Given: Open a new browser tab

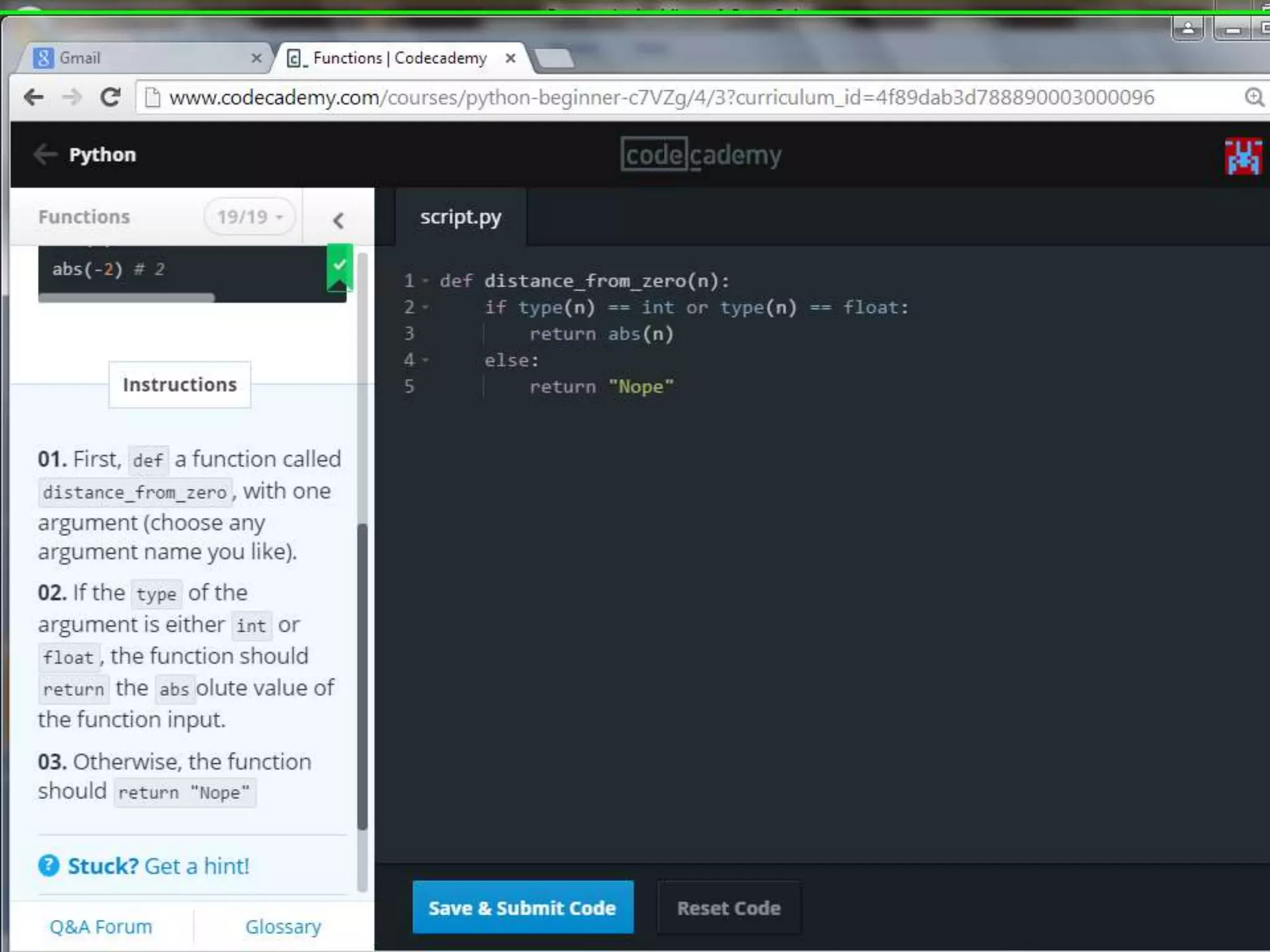Looking at the screenshot, I should pyautogui.click(x=554, y=58).
